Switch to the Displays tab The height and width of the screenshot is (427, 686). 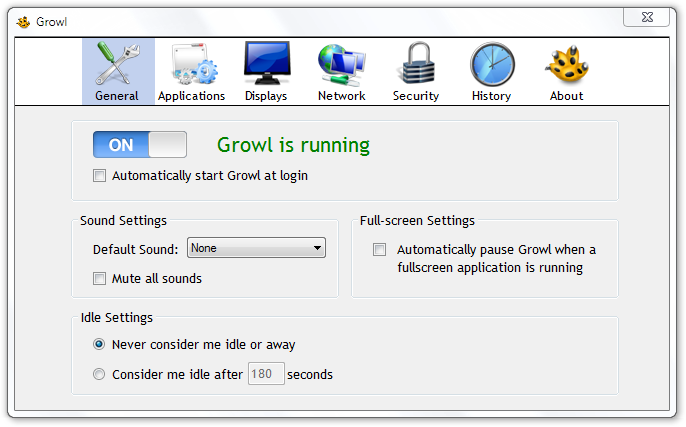(x=266, y=72)
